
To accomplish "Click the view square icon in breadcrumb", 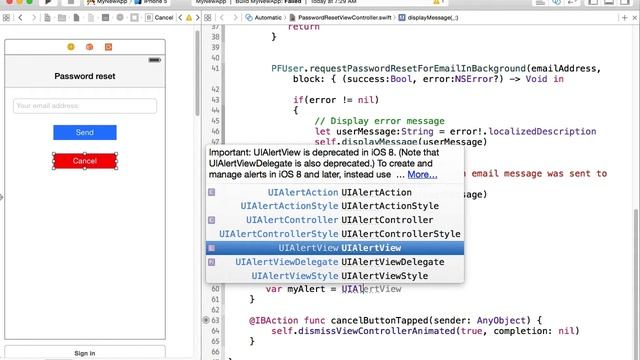I will 134,18.
